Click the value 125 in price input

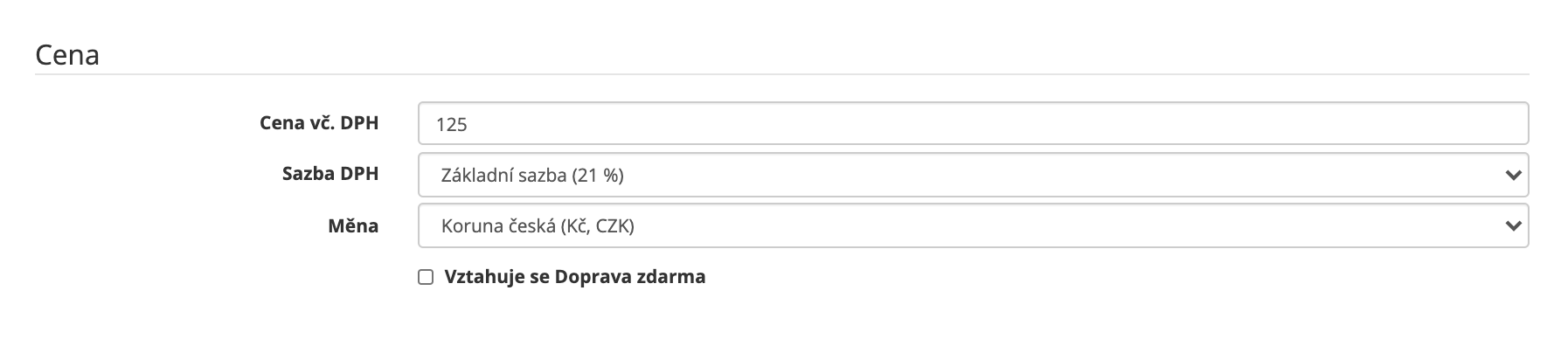click(x=452, y=125)
